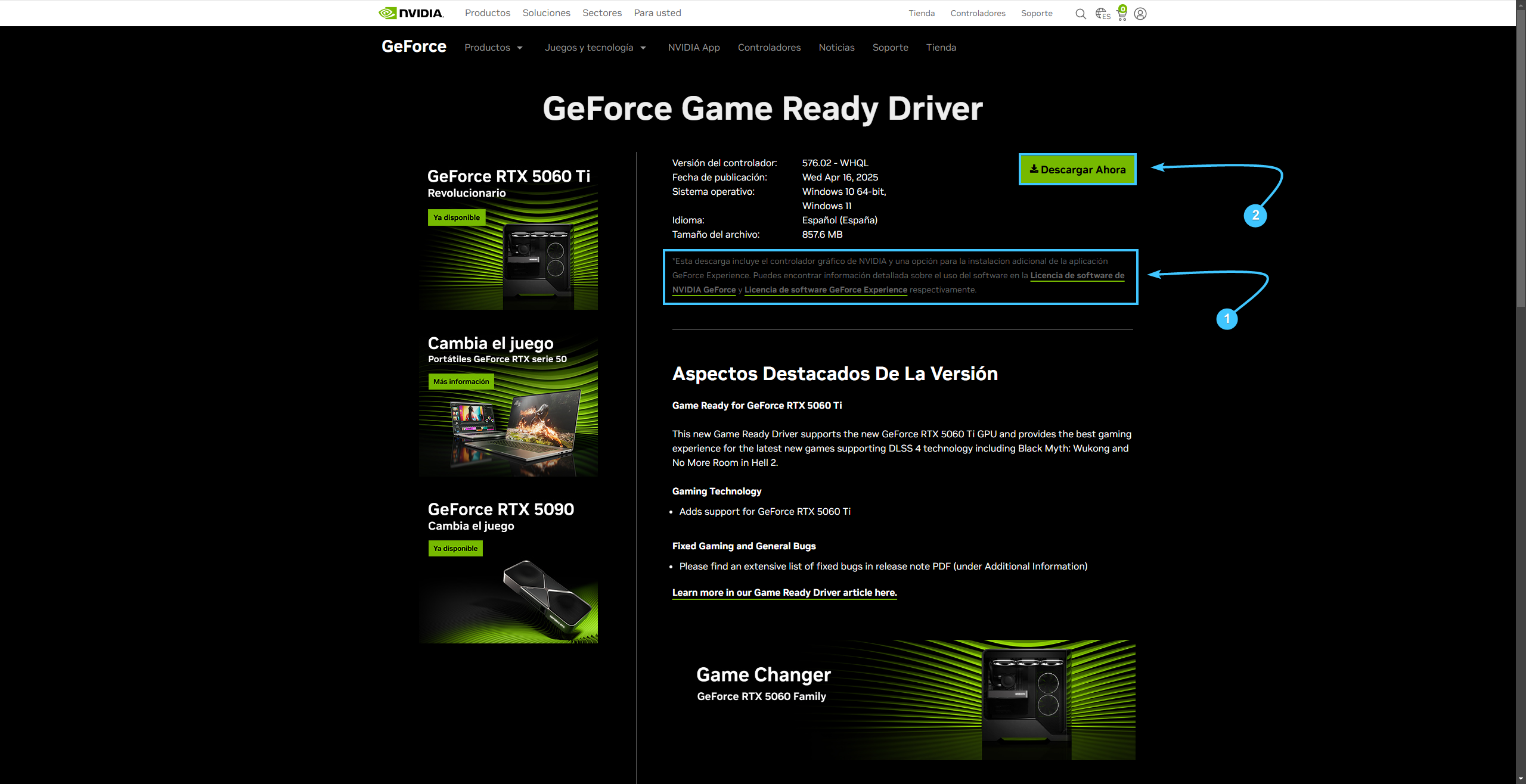Open the Game Changer RTX 5060 Family banner
Viewport: 1526px width, 784px height.
tap(904, 700)
